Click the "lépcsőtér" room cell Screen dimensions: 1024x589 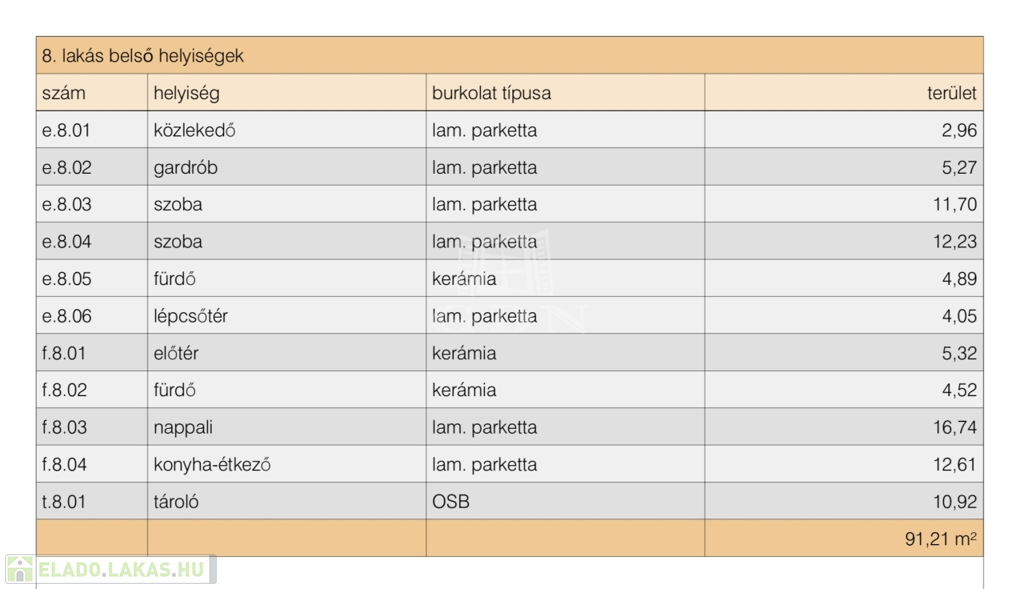pos(190,316)
